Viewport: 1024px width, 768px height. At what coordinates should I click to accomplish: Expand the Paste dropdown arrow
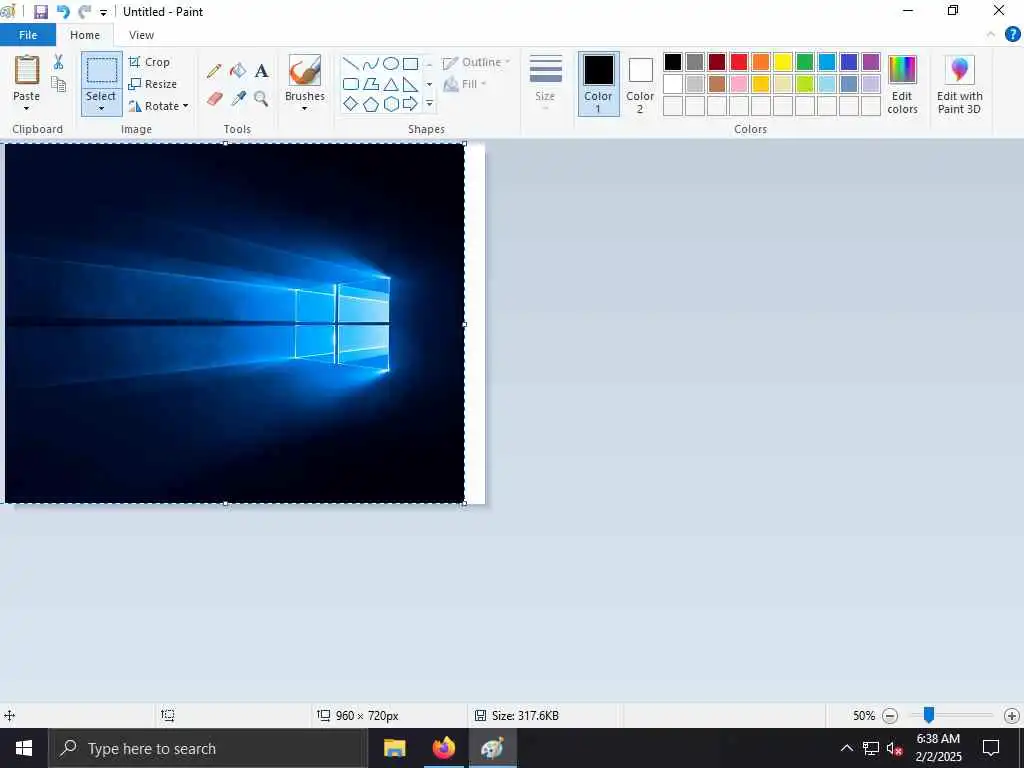coord(26,108)
